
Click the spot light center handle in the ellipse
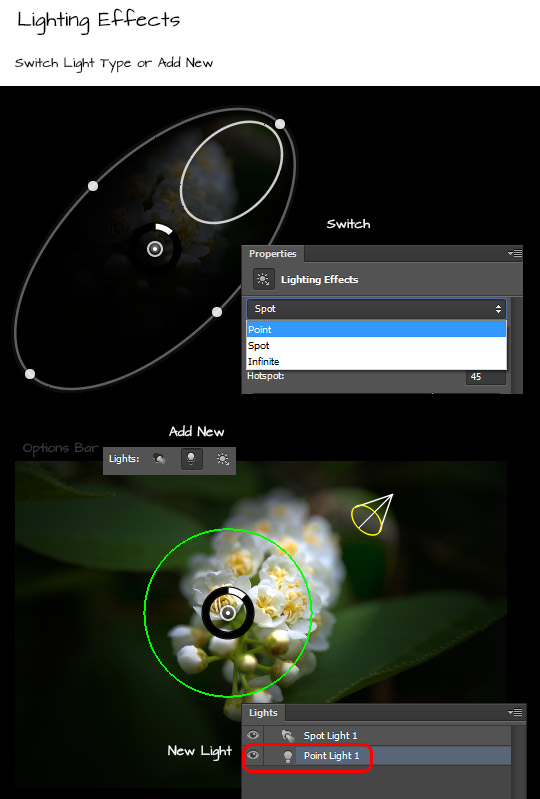point(155,249)
